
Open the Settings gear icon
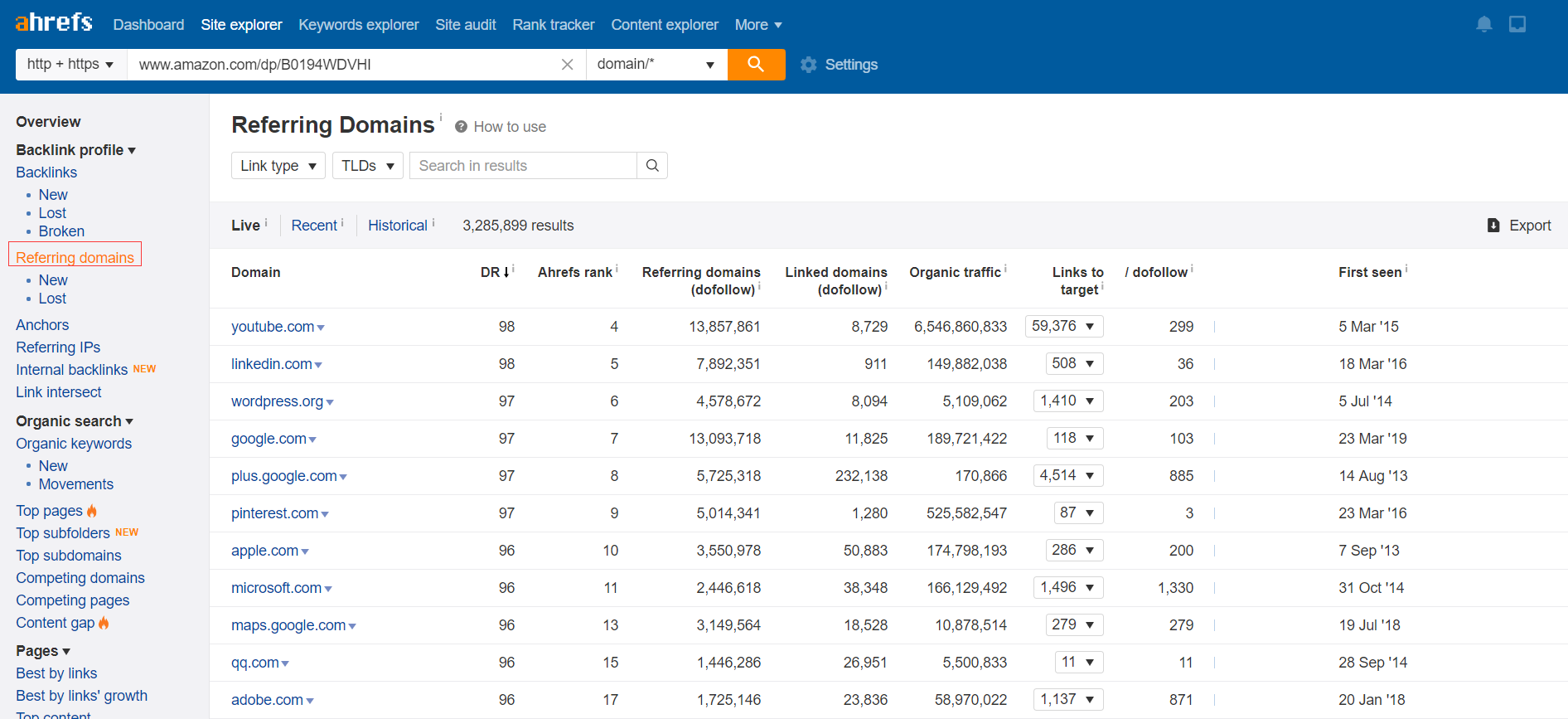809,65
